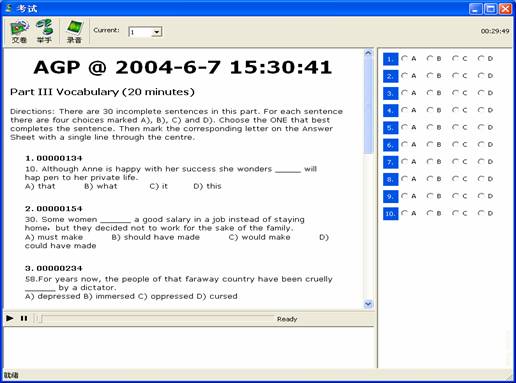Jump to question 5 number button
This screenshot has width=516, height=383.
[x=390, y=128]
